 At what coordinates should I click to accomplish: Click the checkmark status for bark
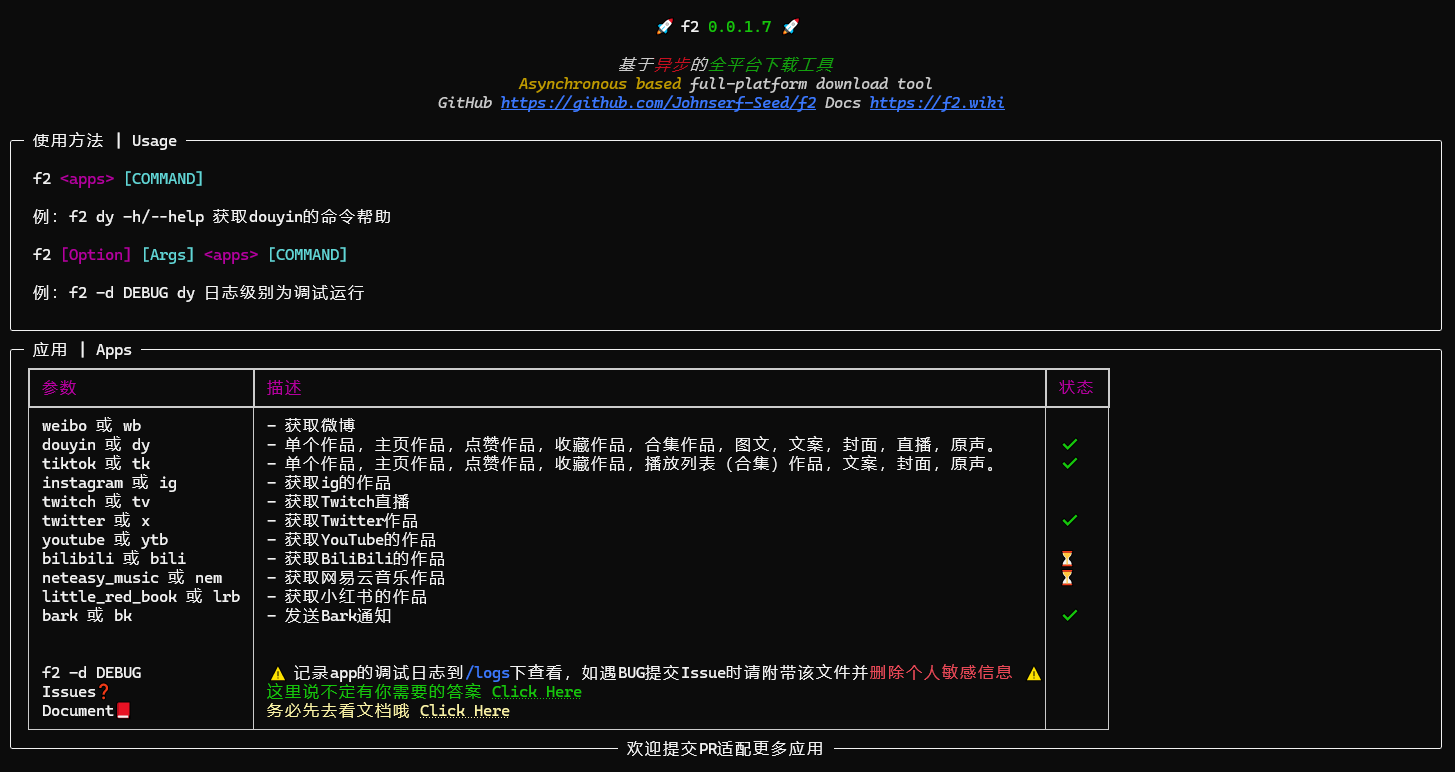pos(1069,615)
